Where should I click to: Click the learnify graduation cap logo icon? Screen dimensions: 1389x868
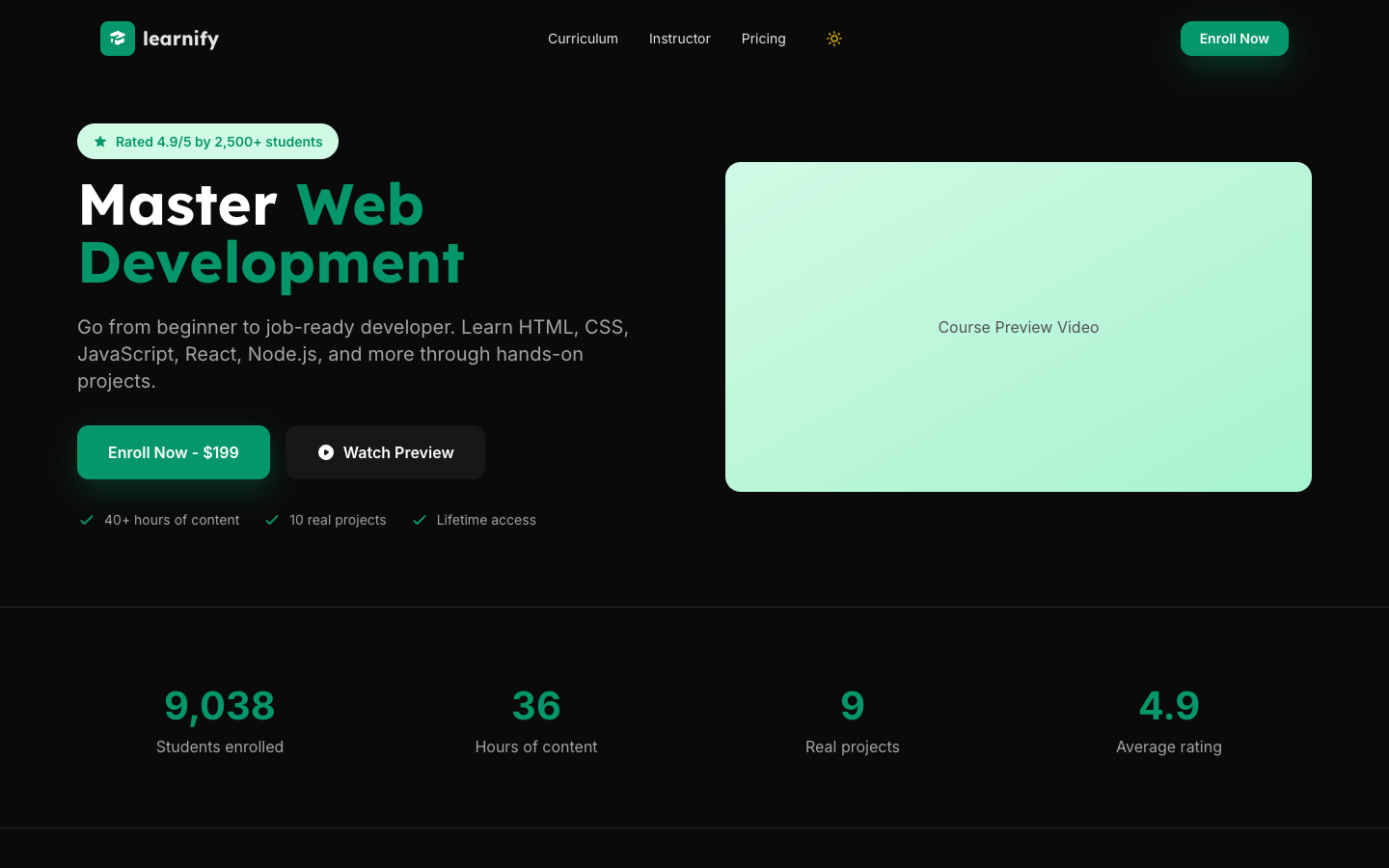point(118,39)
